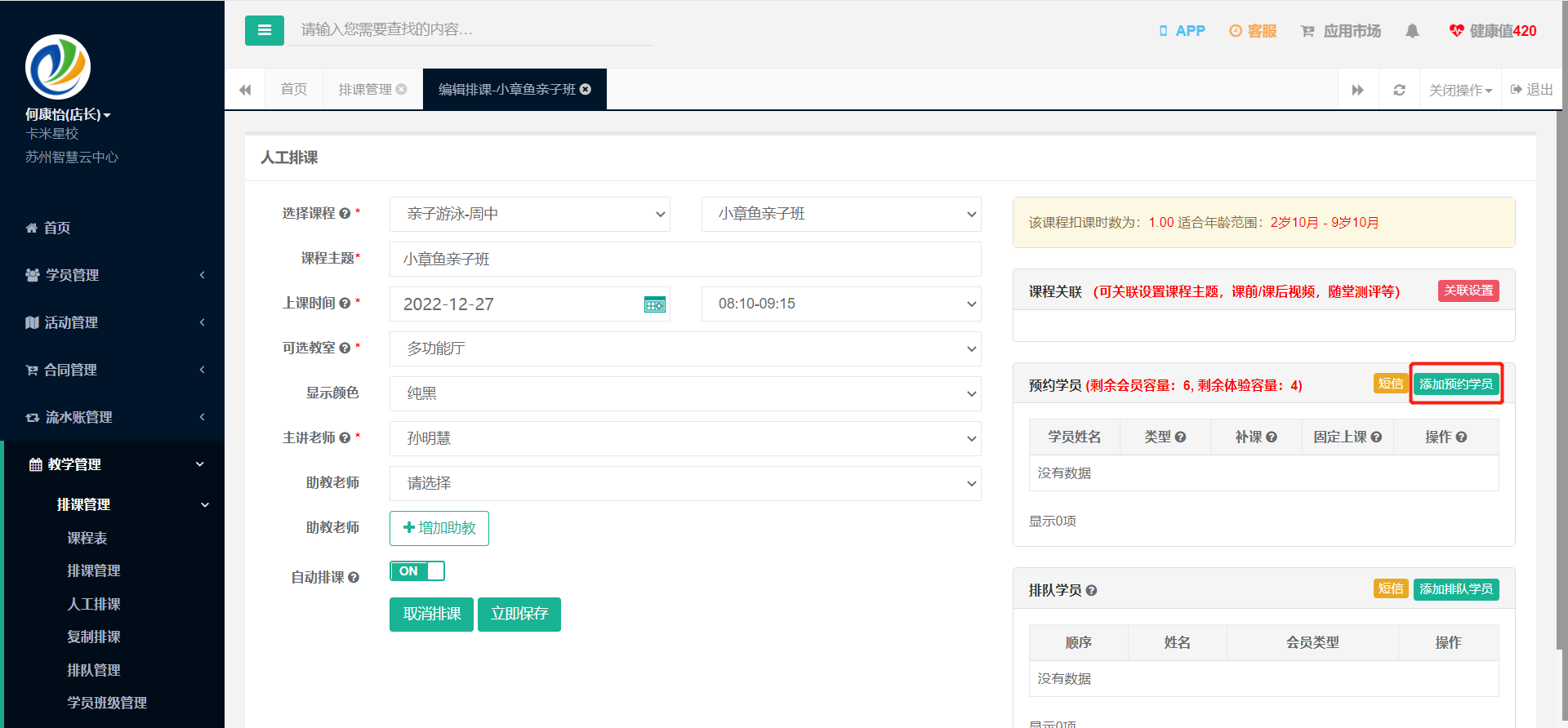Open 人工排课 in the sidebar

tap(94, 604)
